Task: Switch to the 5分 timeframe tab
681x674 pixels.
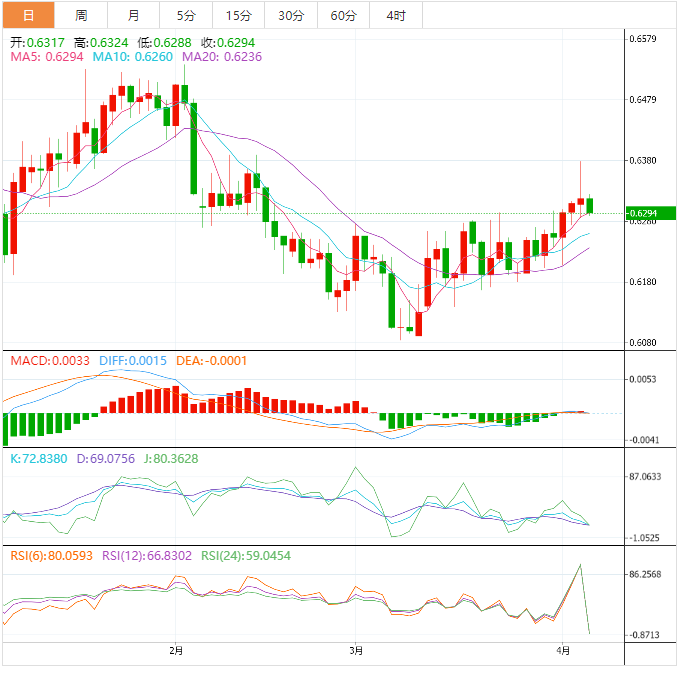Action: pyautogui.click(x=186, y=15)
